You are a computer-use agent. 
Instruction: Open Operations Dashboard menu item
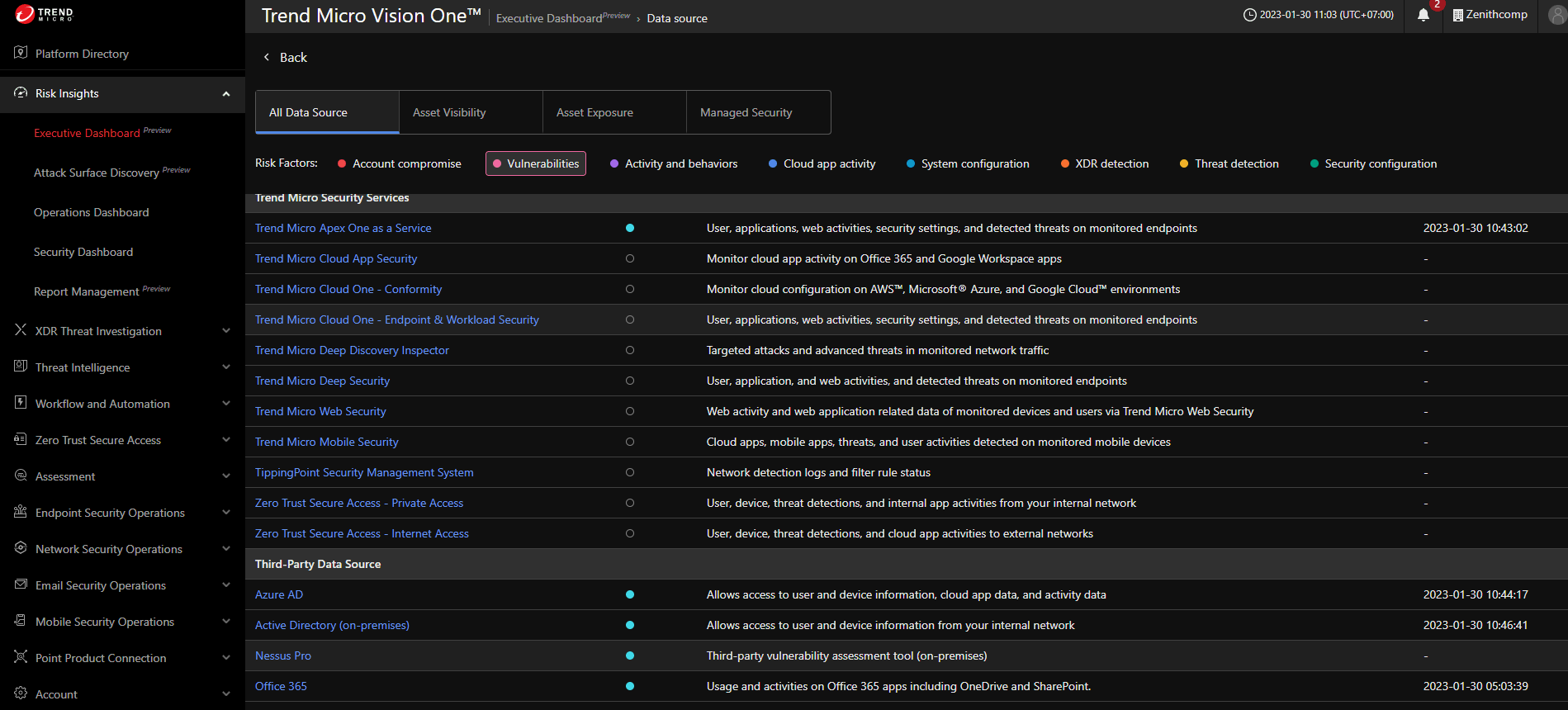pos(92,212)
